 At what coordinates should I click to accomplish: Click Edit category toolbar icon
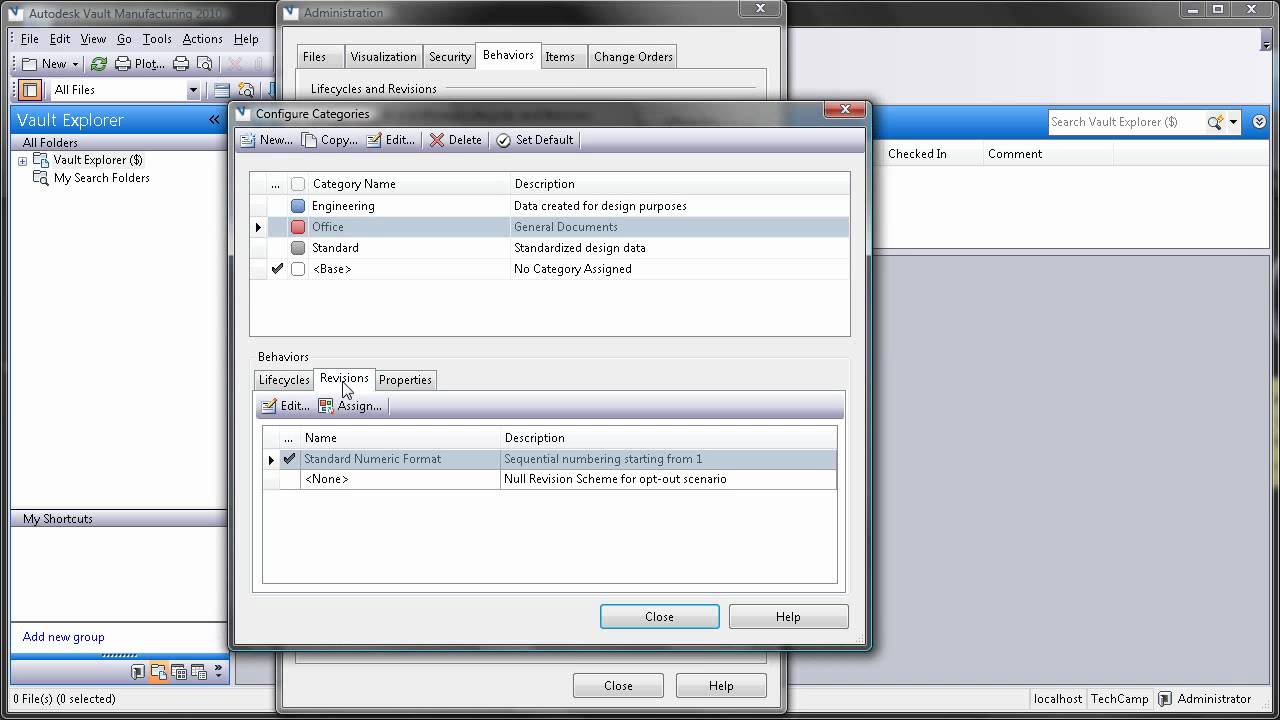(x=374, y=140)
